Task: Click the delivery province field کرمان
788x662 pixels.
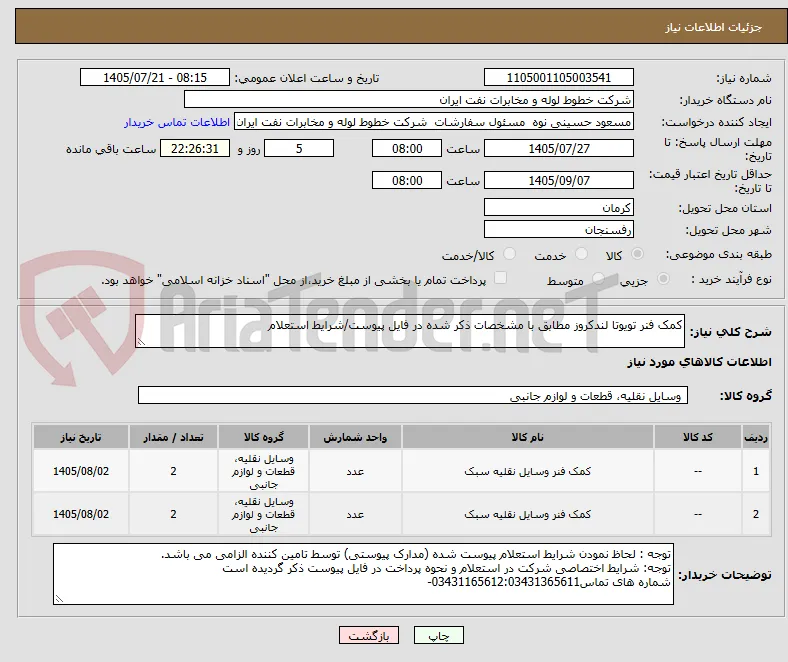Action: (x=558, y=207)
